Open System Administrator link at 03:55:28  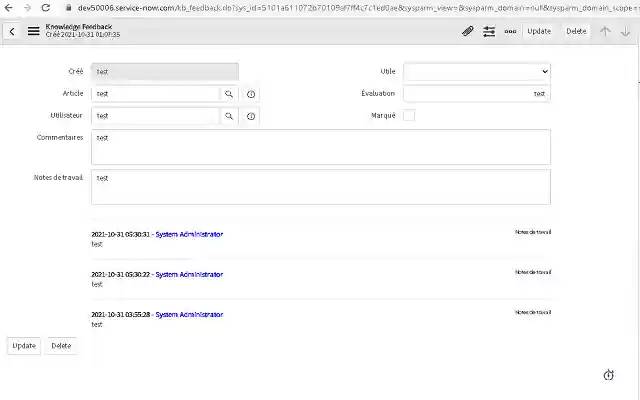(x=189, y=314)
